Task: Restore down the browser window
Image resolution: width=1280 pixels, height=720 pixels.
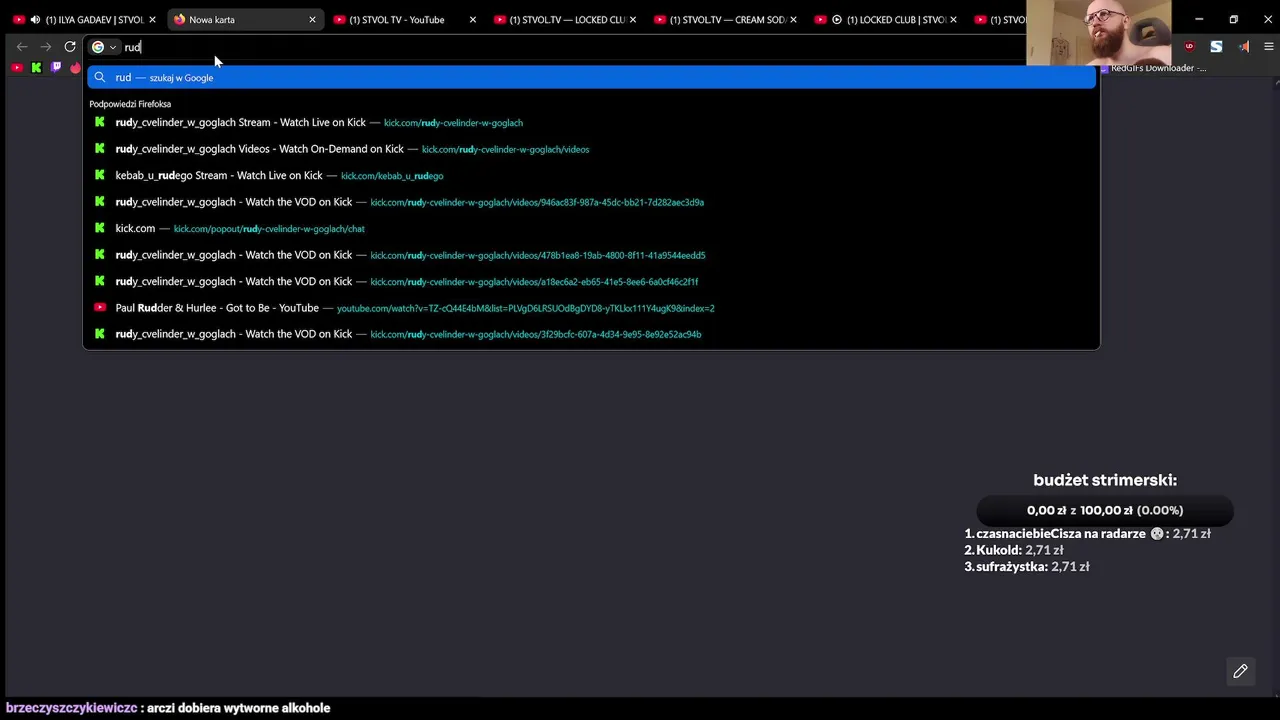Action: pos(1233,19)
